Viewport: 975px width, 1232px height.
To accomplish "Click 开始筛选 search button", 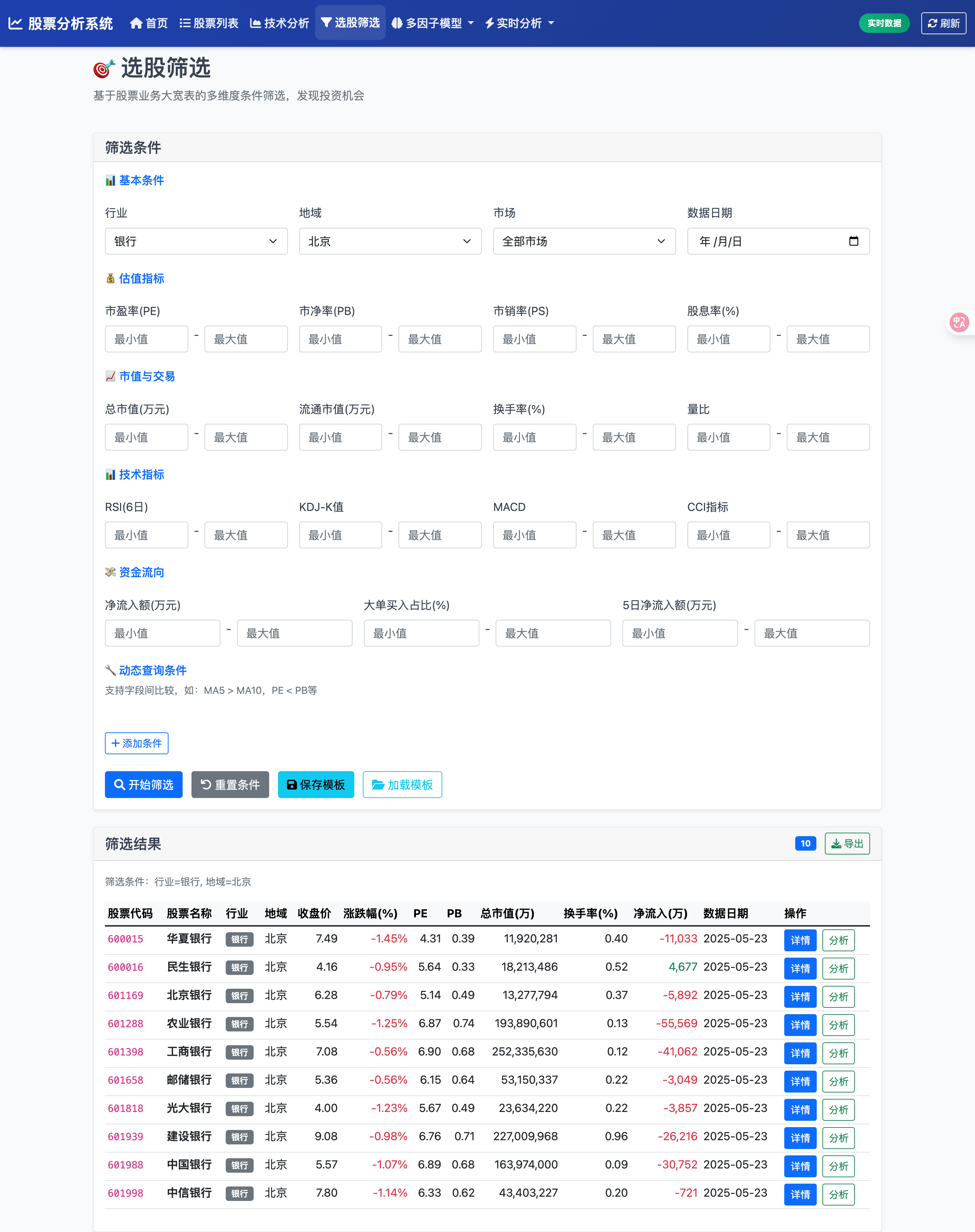I will point(143,785).
